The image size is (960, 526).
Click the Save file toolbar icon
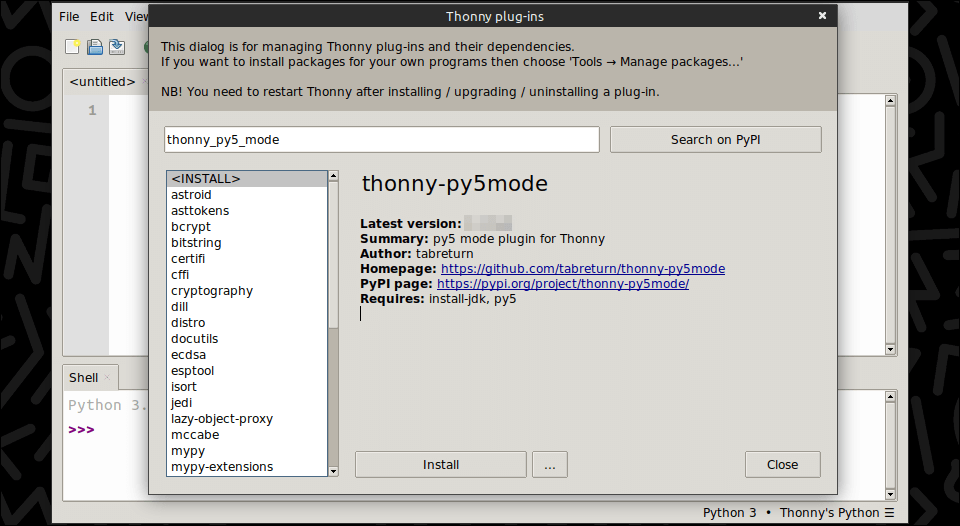pyautogui.click(x=117, y=47)
